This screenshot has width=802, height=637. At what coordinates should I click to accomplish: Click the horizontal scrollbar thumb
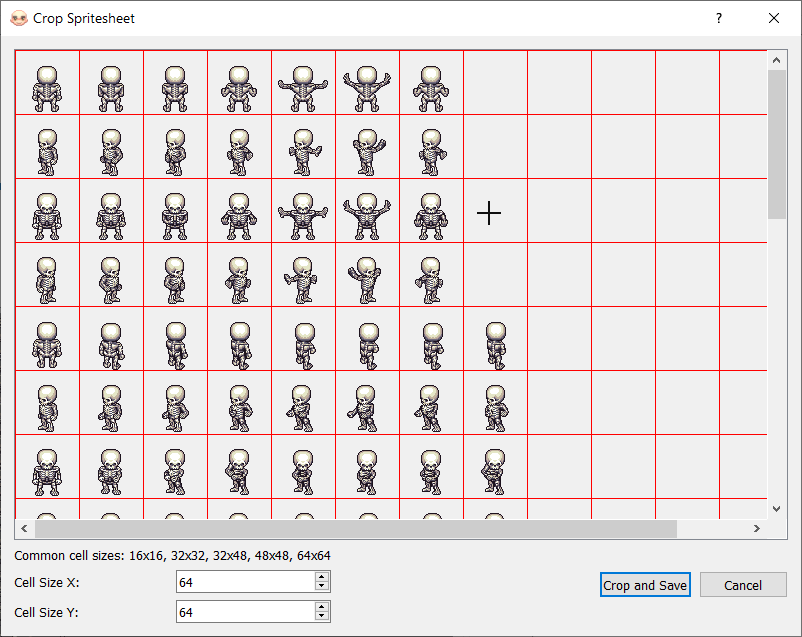pos(355,528)
